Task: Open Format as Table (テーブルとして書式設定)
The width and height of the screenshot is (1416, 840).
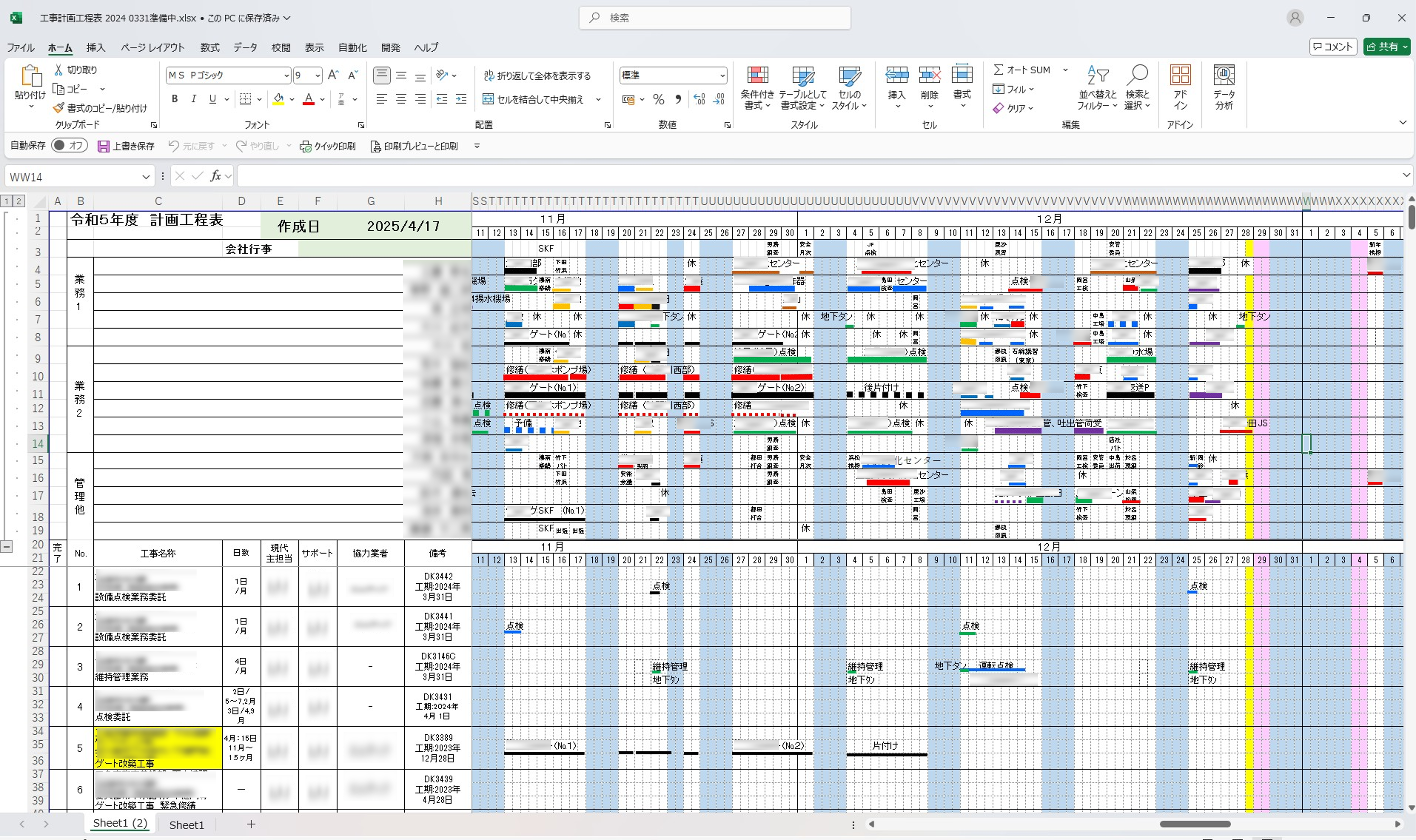Action: pos(802,88)
